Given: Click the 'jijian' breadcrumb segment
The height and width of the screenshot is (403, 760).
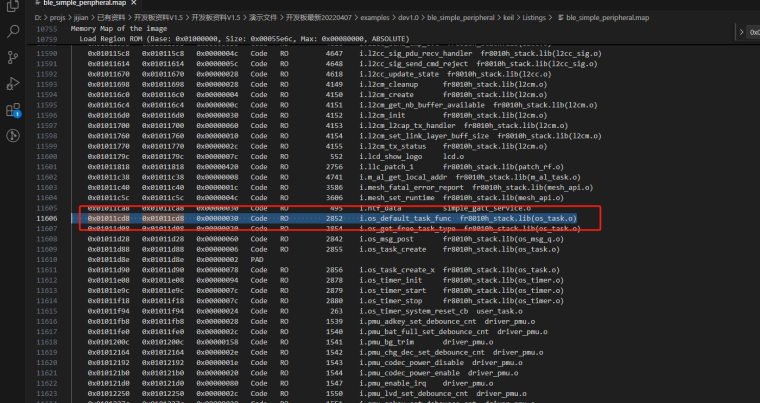Looking at the screenshot, I should tap(80, 17).
